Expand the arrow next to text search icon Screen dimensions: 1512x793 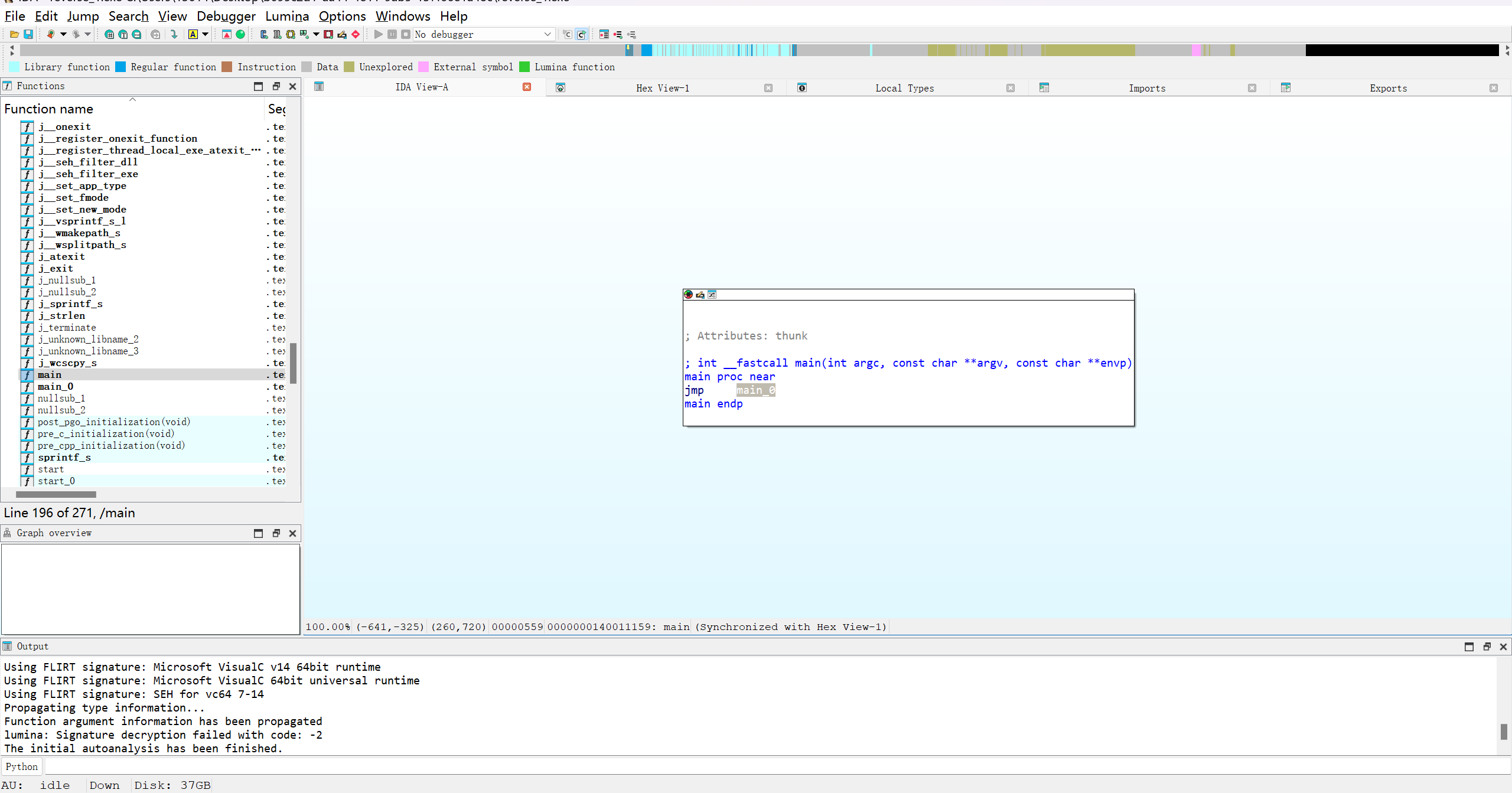[x=205, y=34]
